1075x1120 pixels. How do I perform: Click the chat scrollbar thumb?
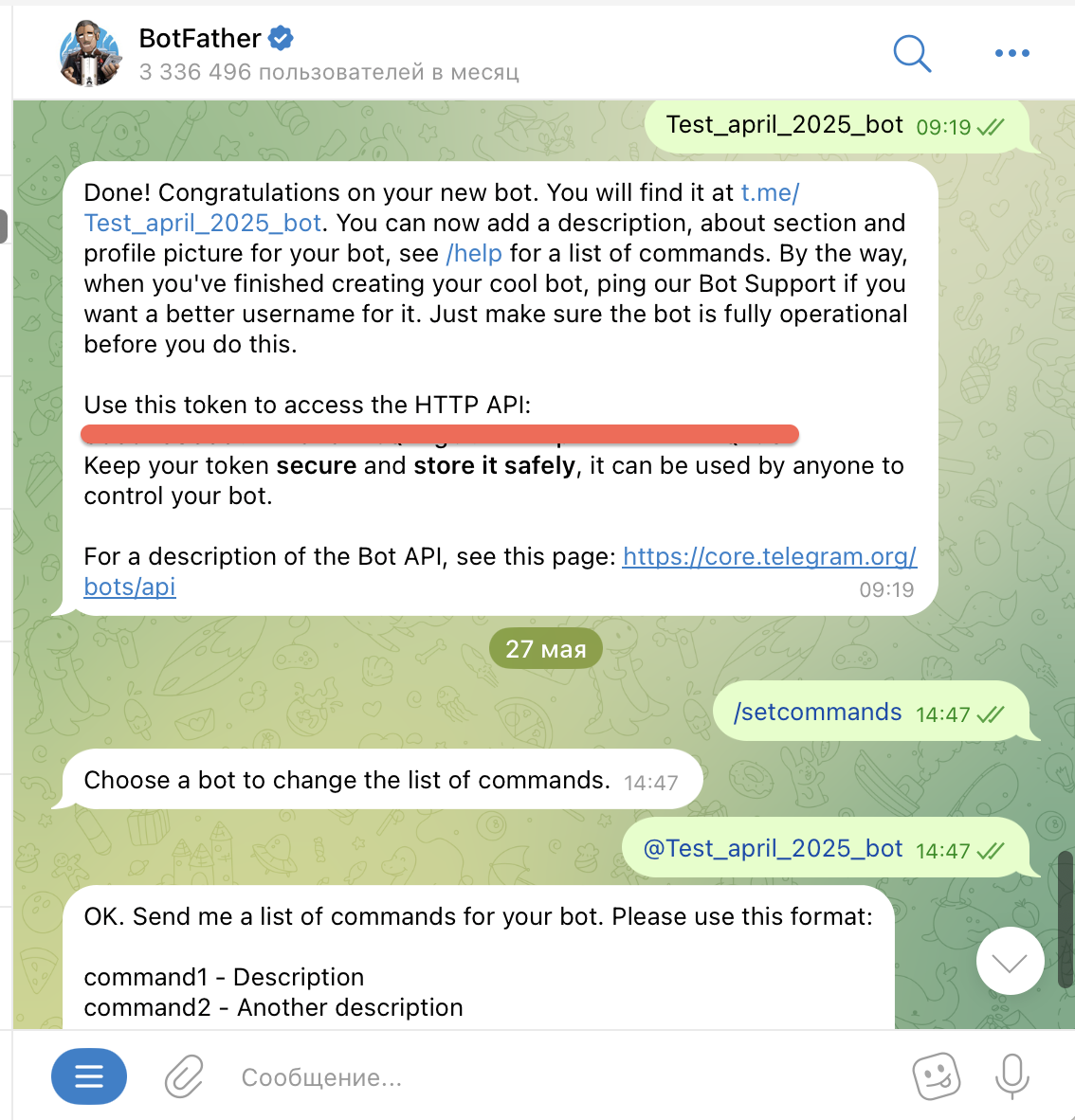[x=1066, y=918]
